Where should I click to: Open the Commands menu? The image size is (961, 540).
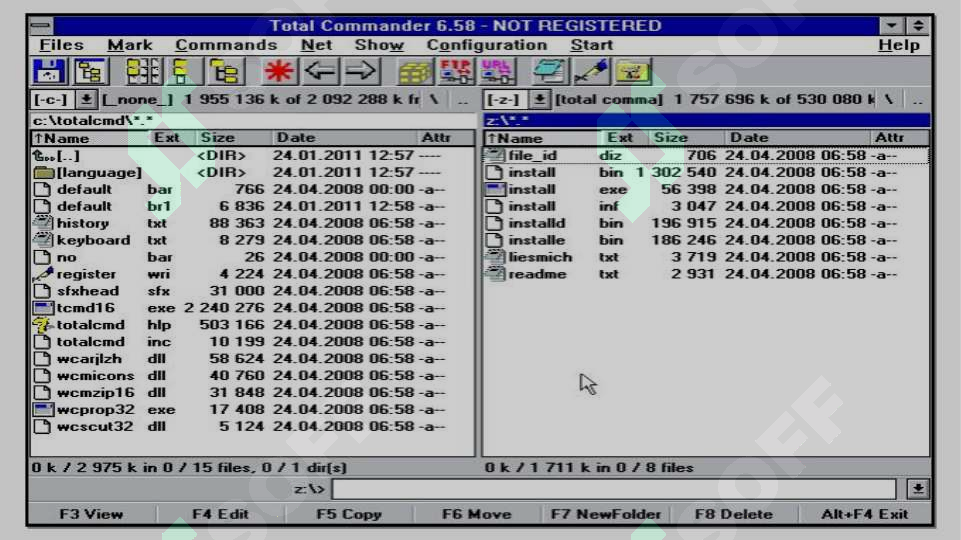[226, 45]
